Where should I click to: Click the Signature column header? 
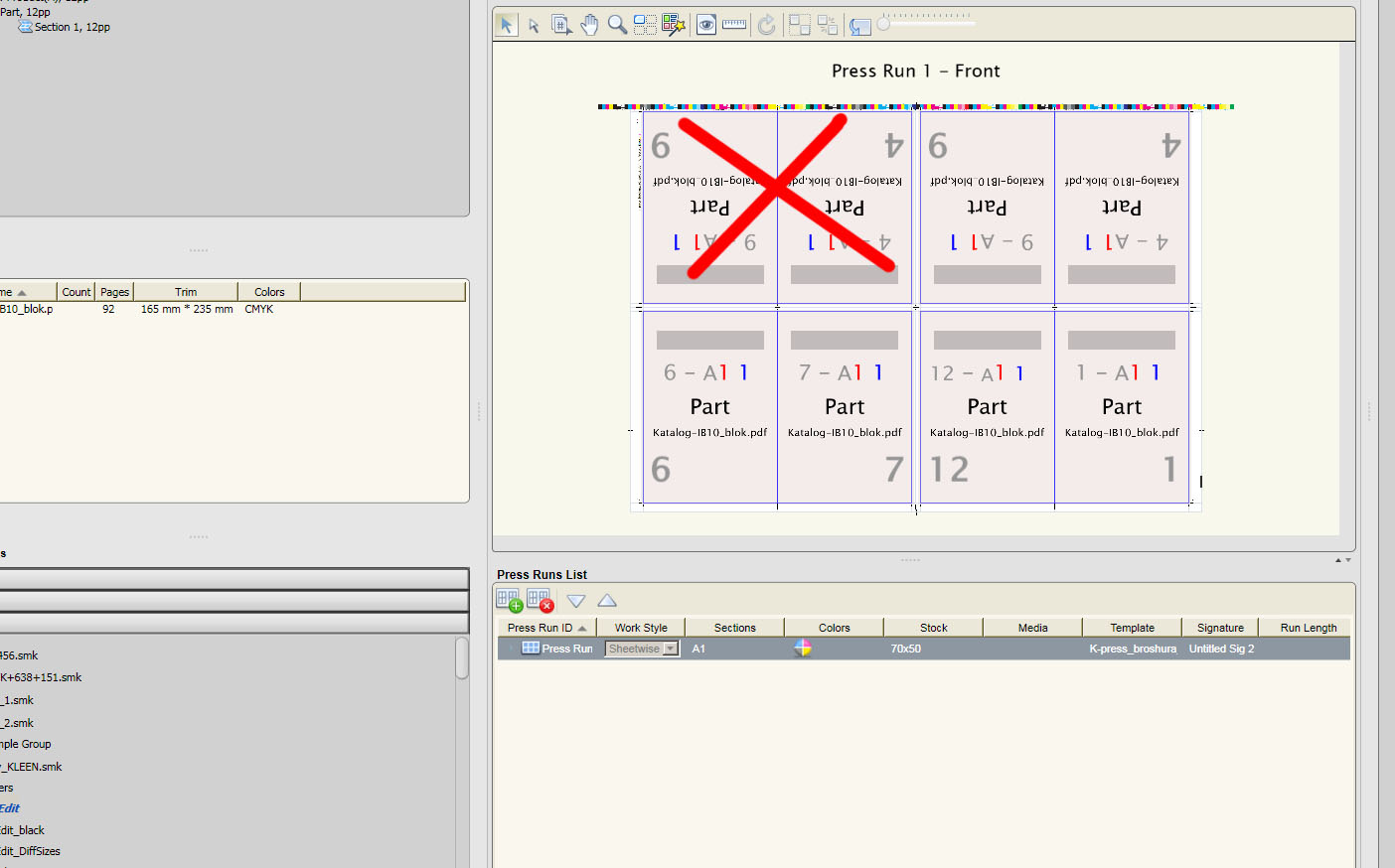(x=1220, y=628)
